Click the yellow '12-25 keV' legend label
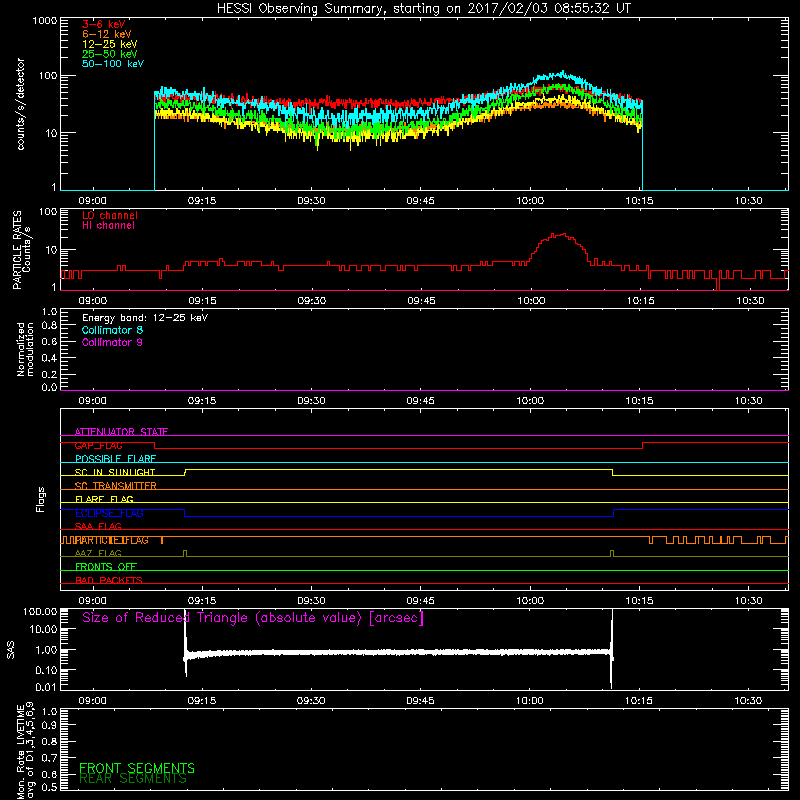 click(x=110, y=44)
